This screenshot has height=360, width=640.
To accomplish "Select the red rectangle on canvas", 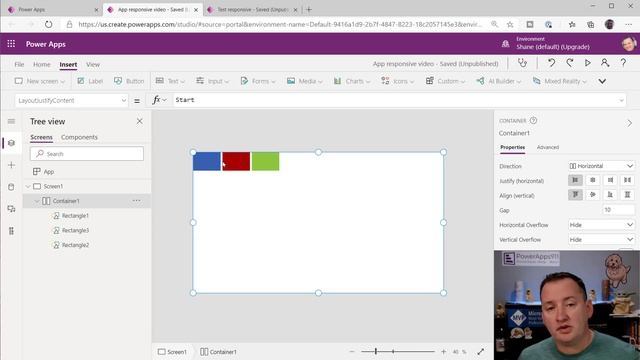I will 236,161.
